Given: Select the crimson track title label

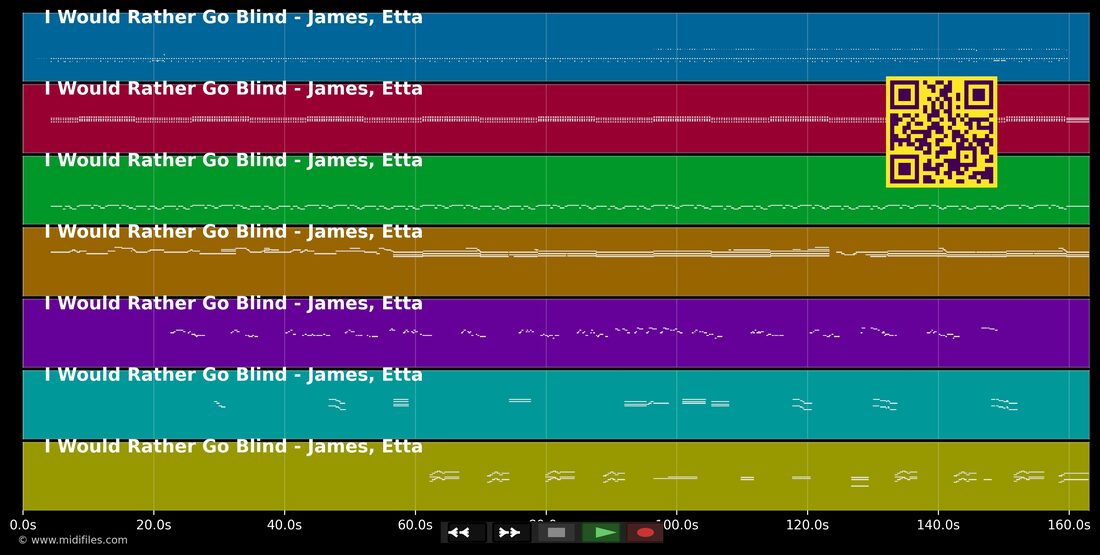Looking at the screenshot, I should (x=234, y=88).
